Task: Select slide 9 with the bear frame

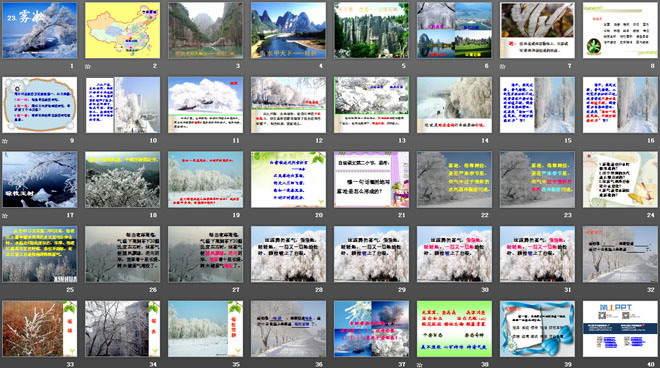Action: coord(40,105)
